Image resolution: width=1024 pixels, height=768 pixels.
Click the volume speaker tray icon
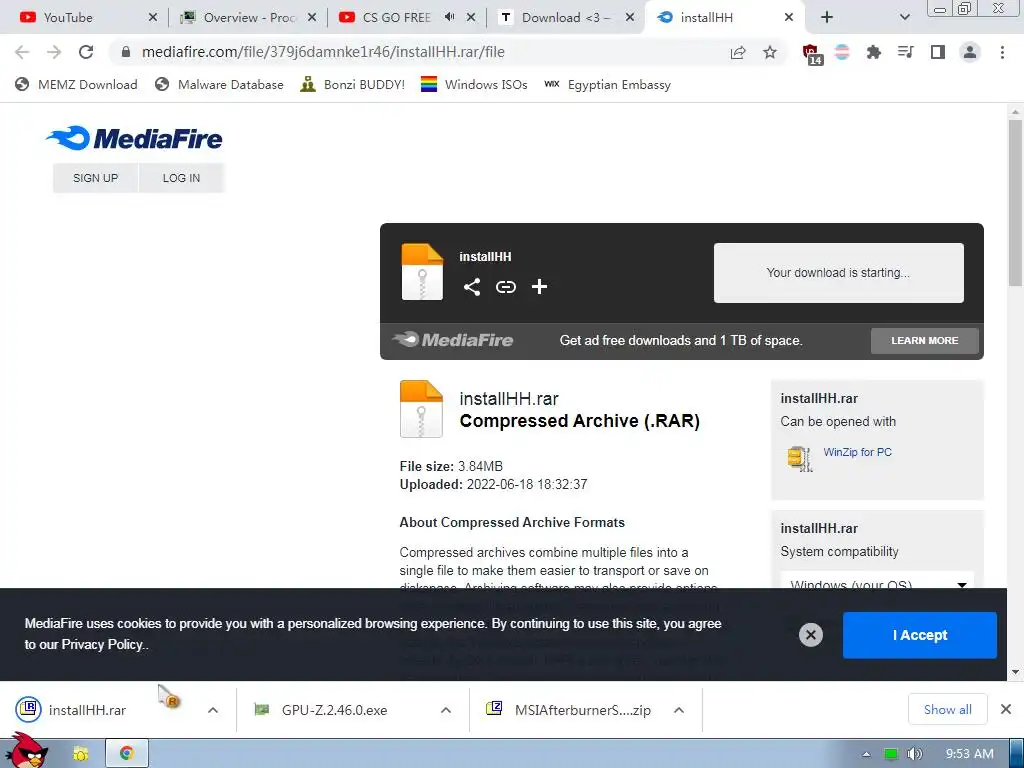click(x=915, y=754)
